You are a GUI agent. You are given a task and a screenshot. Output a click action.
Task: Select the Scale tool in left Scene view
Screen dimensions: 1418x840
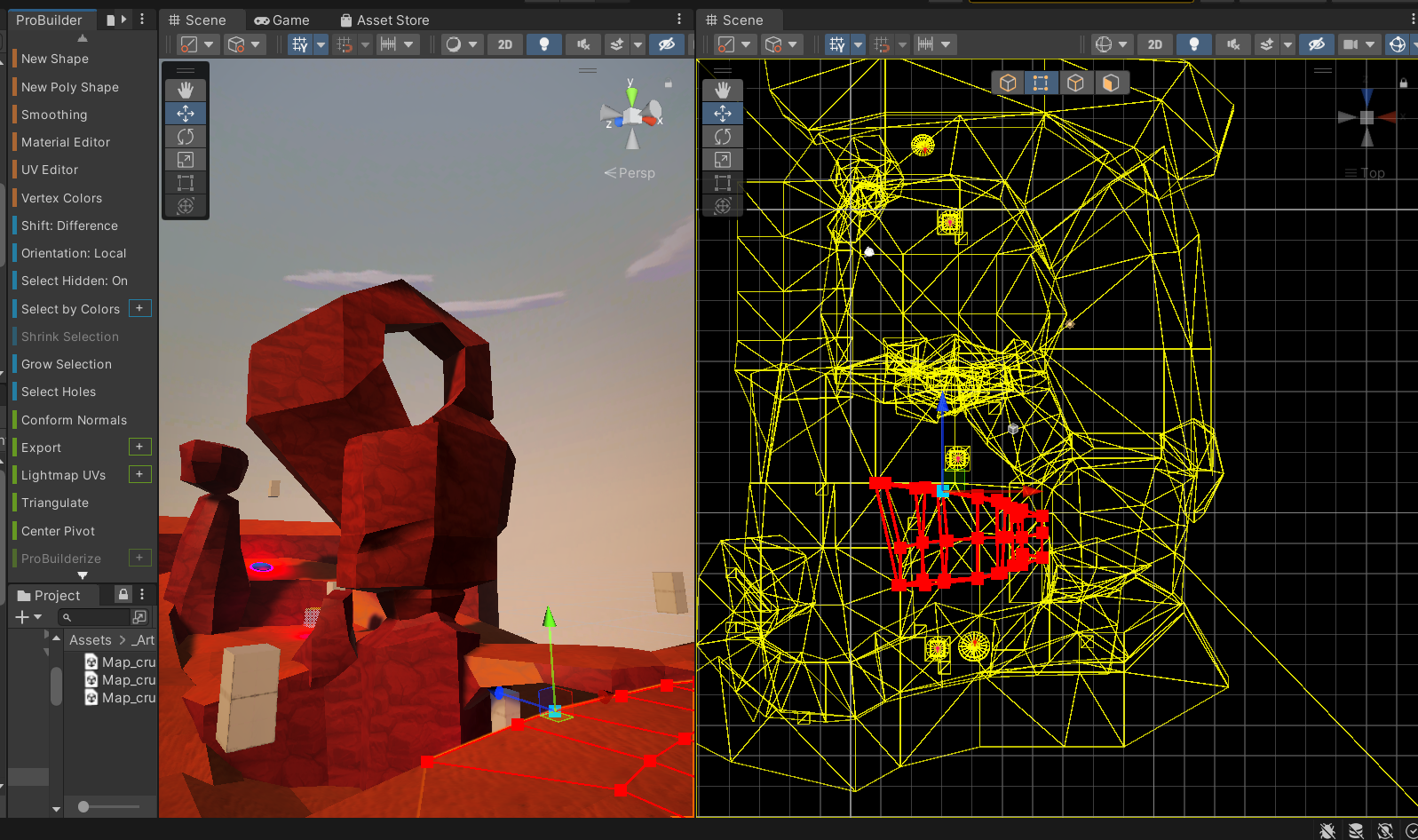186,159
